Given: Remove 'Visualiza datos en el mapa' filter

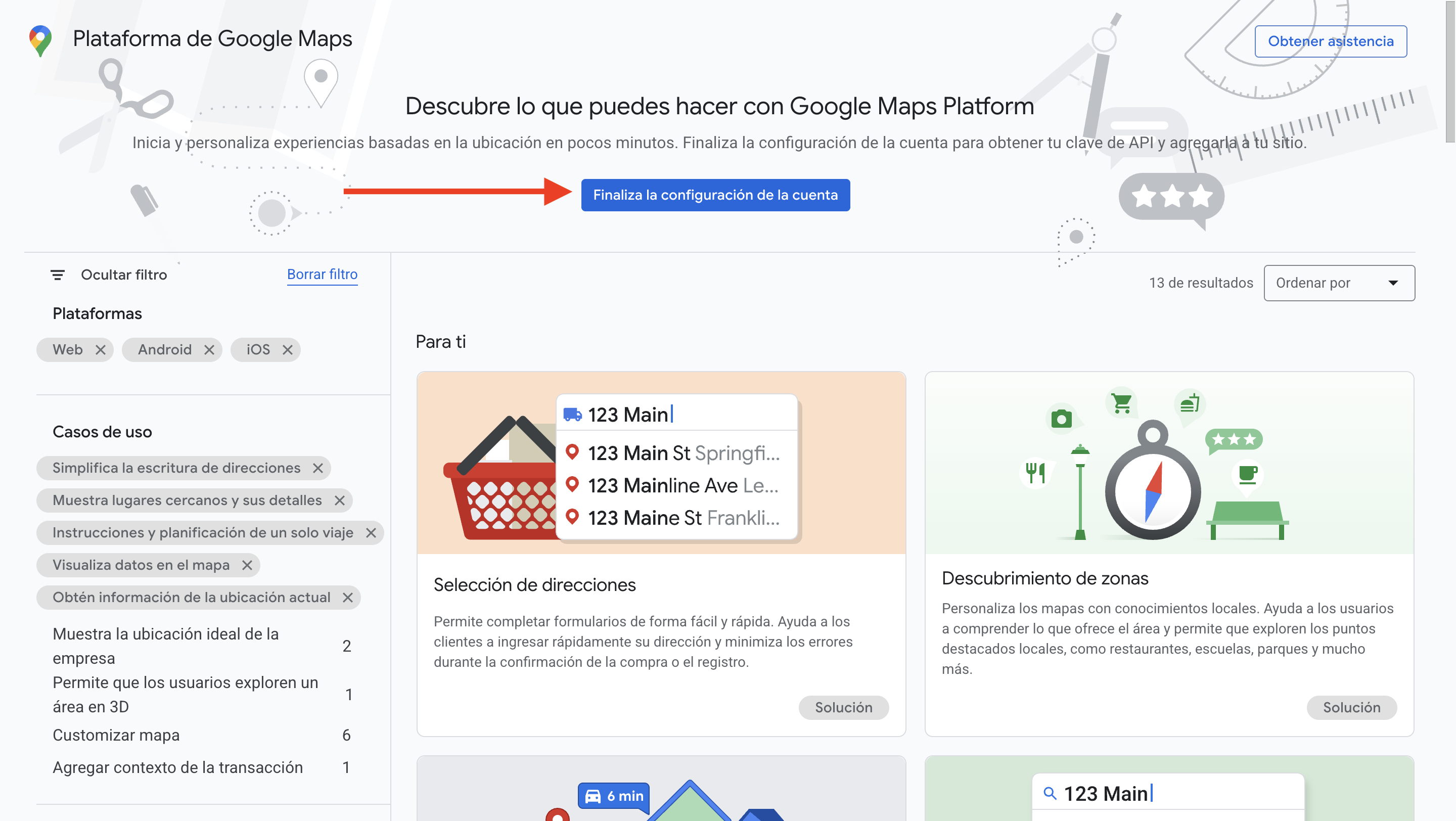Looking at the screenshot, I should point(247,565).
